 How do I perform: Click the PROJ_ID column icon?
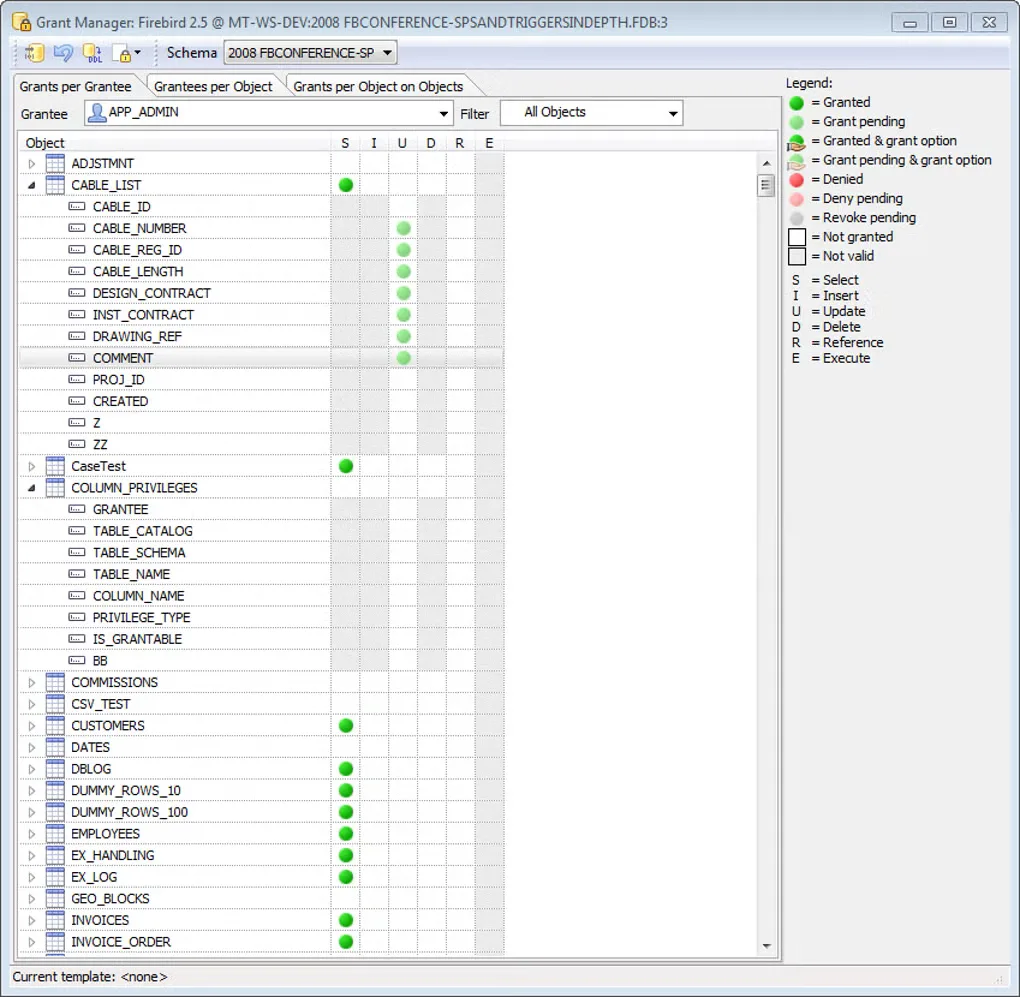click(x=77, y=379)
